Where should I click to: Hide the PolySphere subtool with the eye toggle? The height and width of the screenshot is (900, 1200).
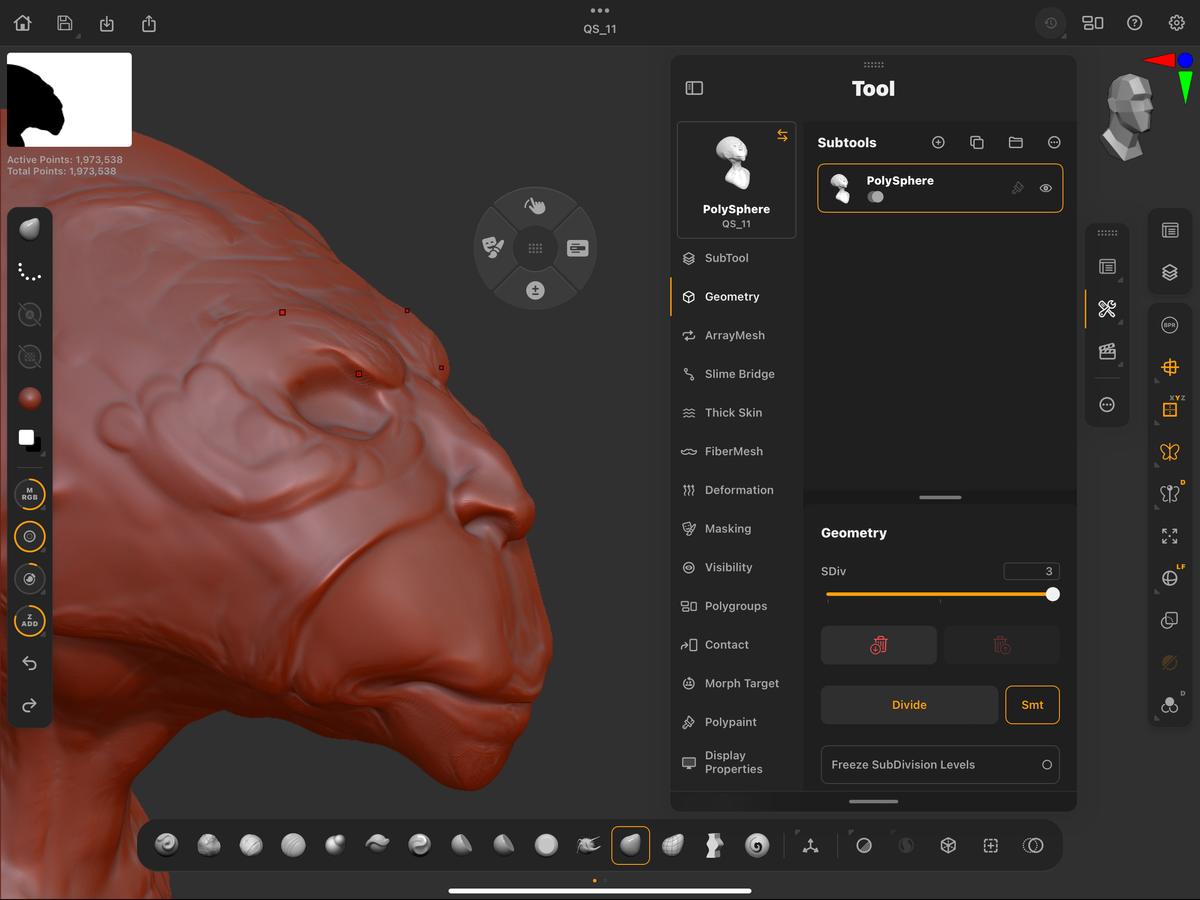[x=1046, y=188]
